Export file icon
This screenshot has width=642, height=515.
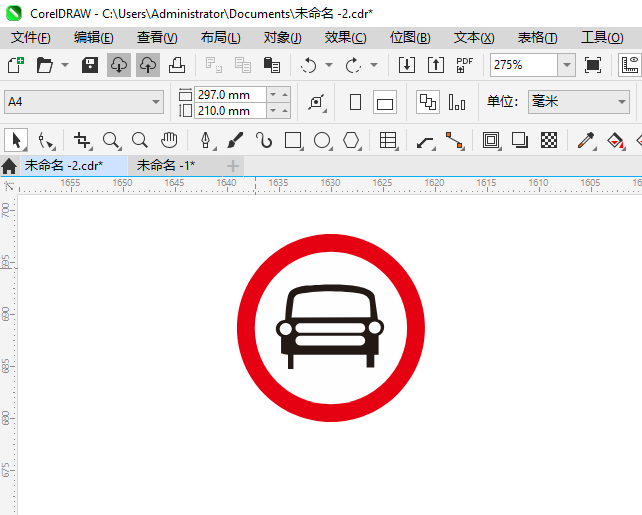coord(436,65)
